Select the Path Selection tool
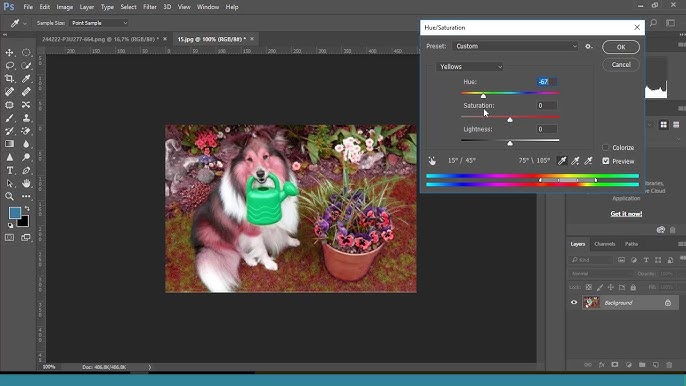 (x=9, y=183)
